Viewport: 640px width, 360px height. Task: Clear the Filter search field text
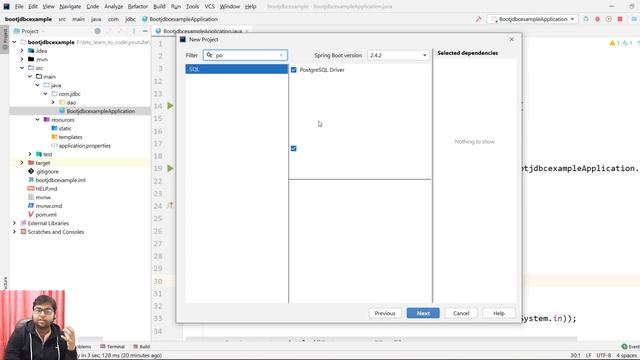coord(281,55)
